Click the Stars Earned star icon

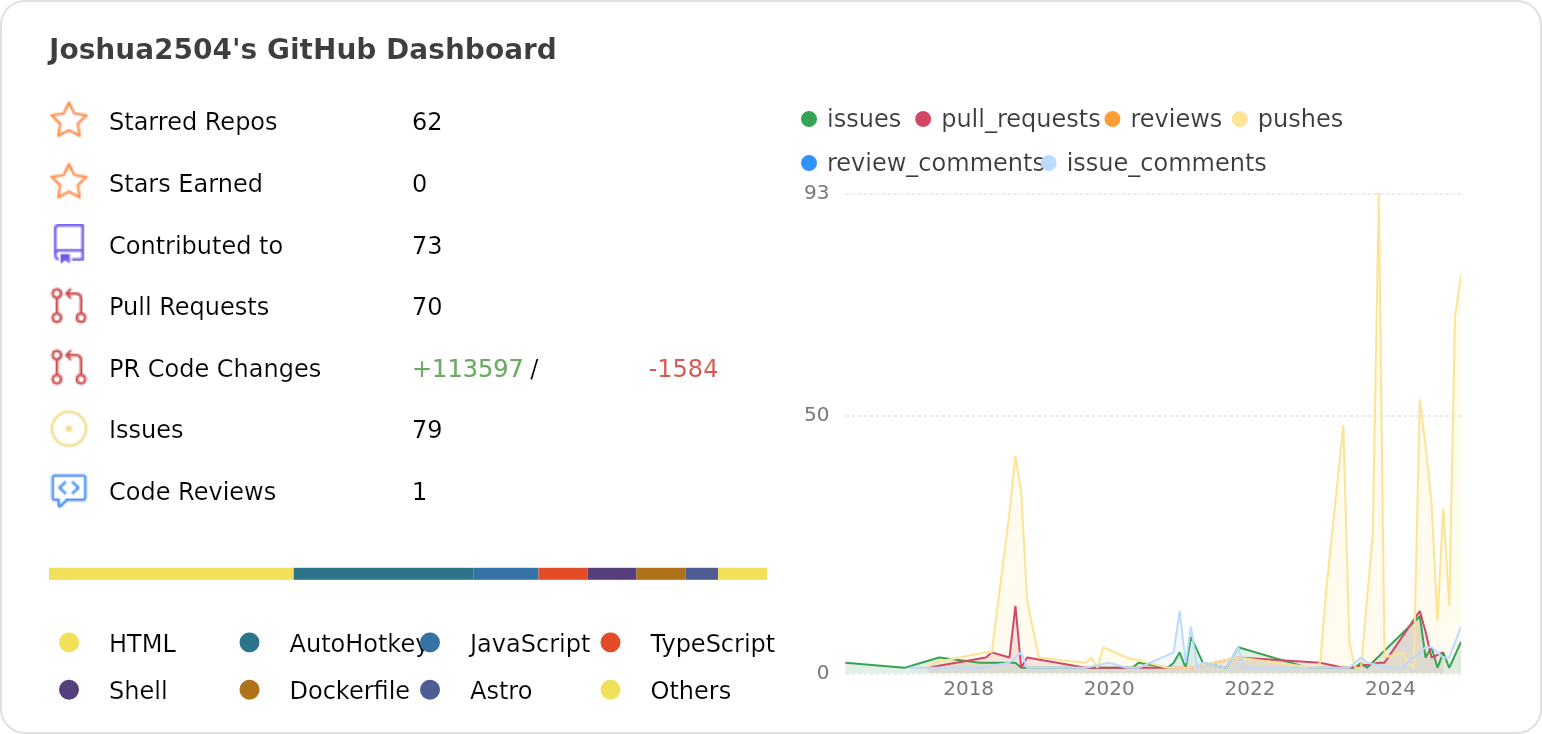click(x=69, y=183)
